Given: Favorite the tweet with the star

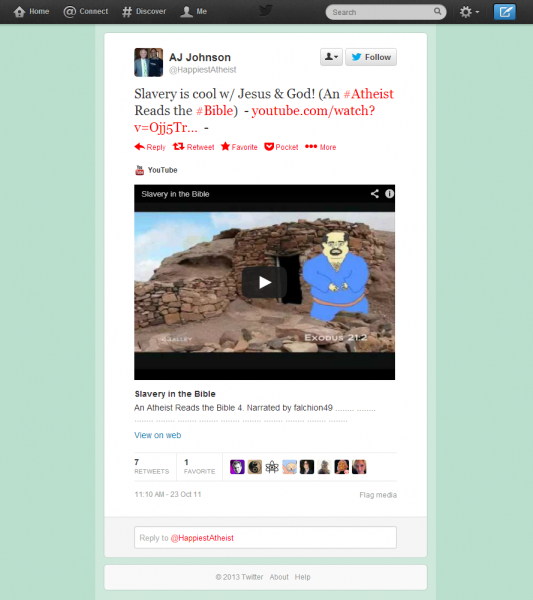Looking at the screenshot, I should click(x=239, y=147).
